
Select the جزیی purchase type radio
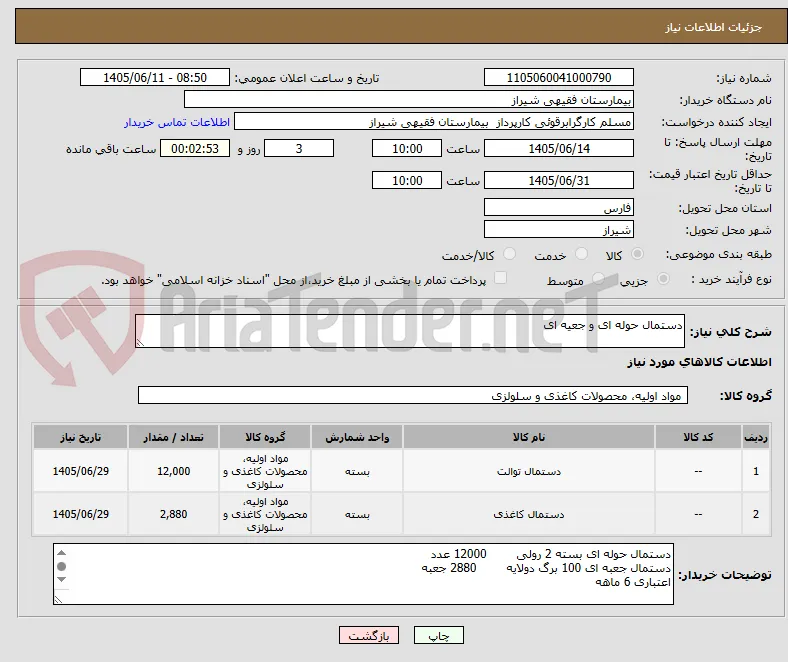pos(663,278)
